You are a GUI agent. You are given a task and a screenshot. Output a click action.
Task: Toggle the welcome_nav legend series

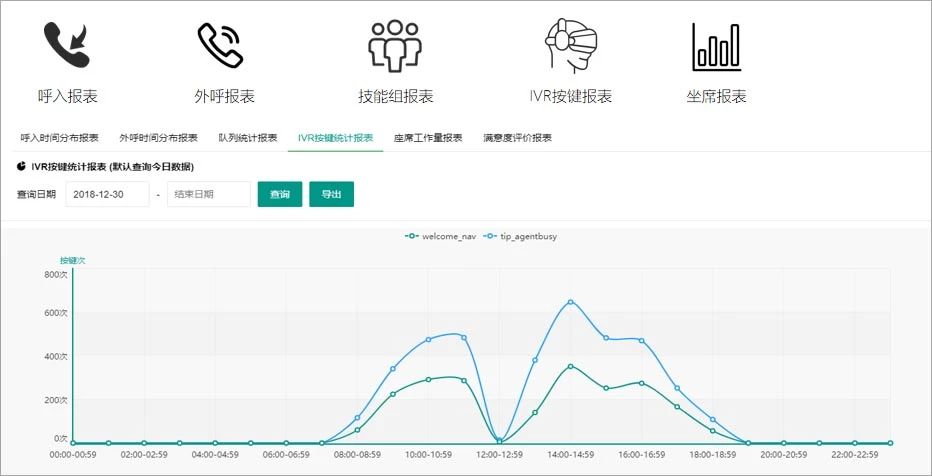pyautogui.click(x=440, y=236)
